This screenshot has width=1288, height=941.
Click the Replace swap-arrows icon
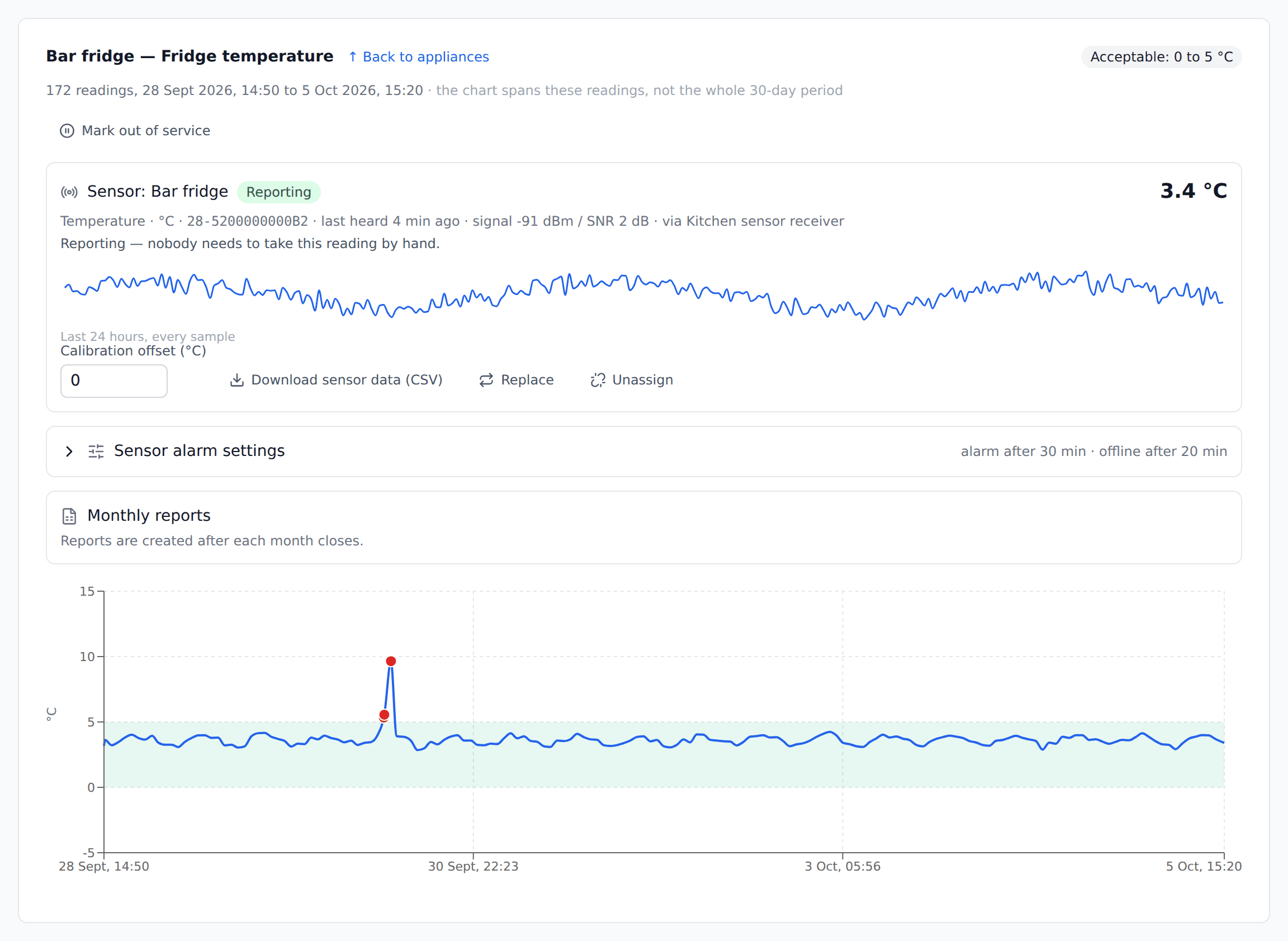click(x=486, y=381)
